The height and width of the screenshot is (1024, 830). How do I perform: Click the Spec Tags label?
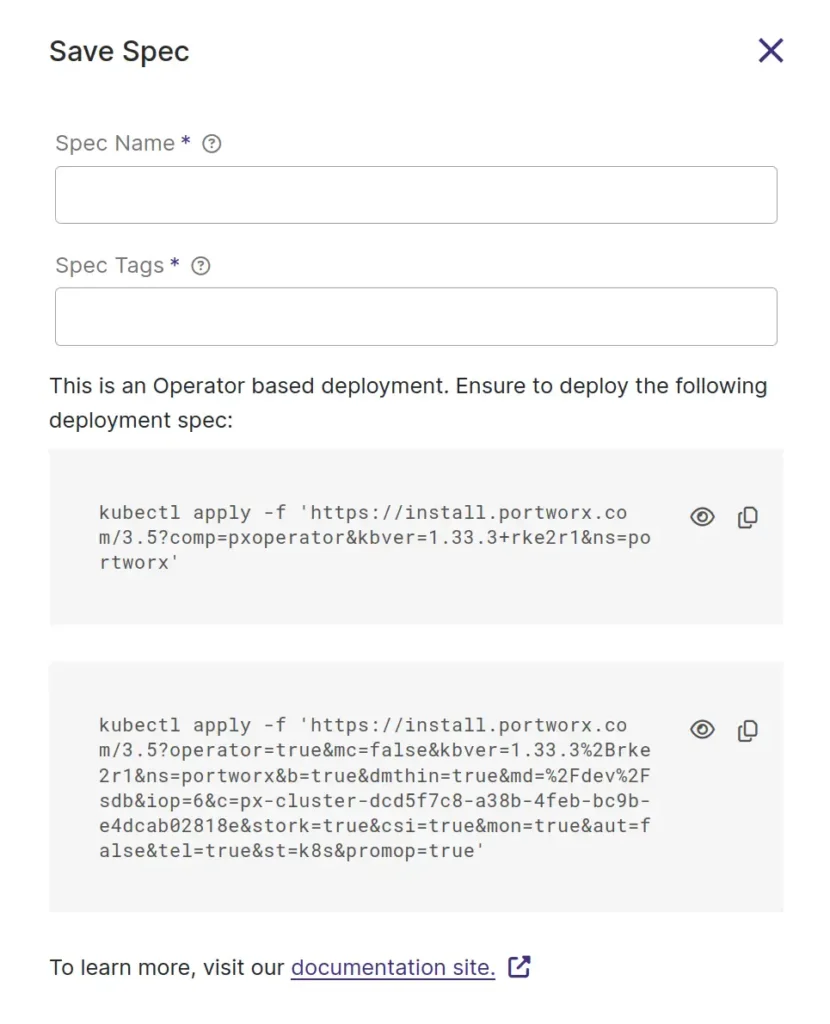(109, 266)
